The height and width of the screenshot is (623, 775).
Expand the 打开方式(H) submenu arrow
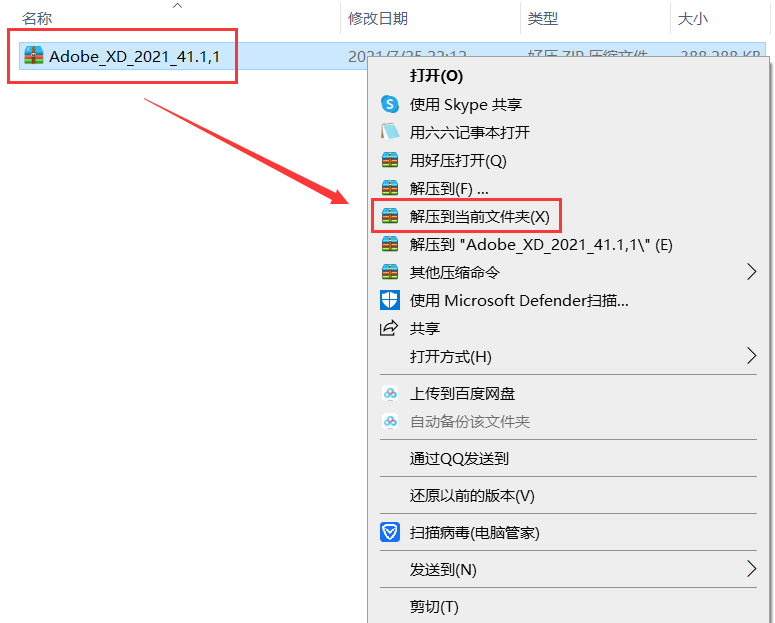tap(751, 356)
